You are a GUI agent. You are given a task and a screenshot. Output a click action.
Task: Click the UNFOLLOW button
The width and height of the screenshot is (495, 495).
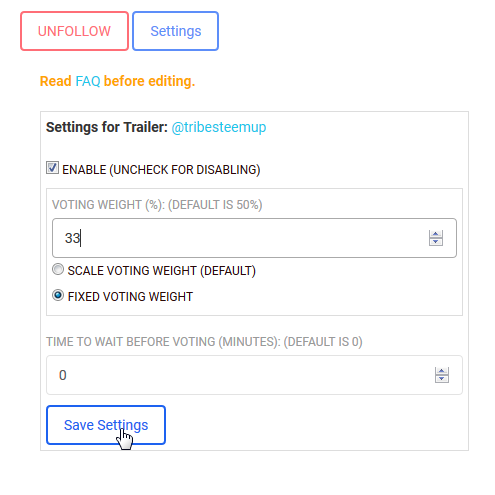[74, 31]
